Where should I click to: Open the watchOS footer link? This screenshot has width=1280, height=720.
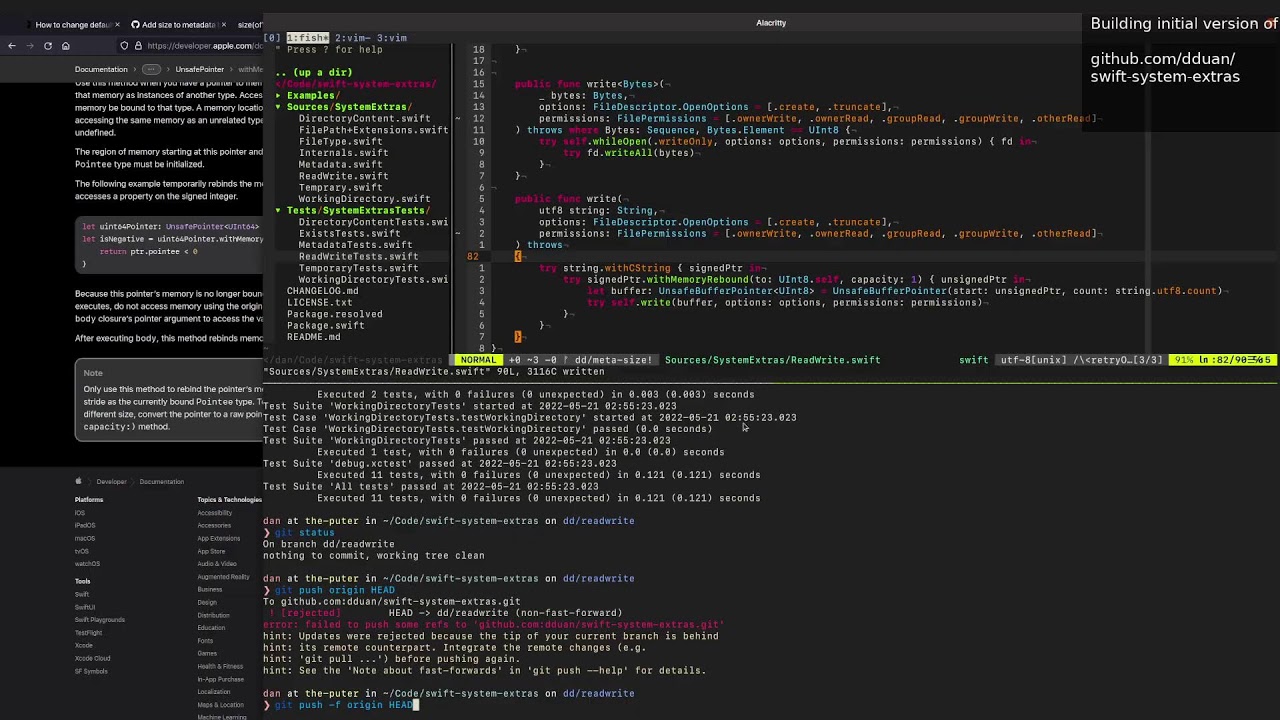[x=87, y=563]
